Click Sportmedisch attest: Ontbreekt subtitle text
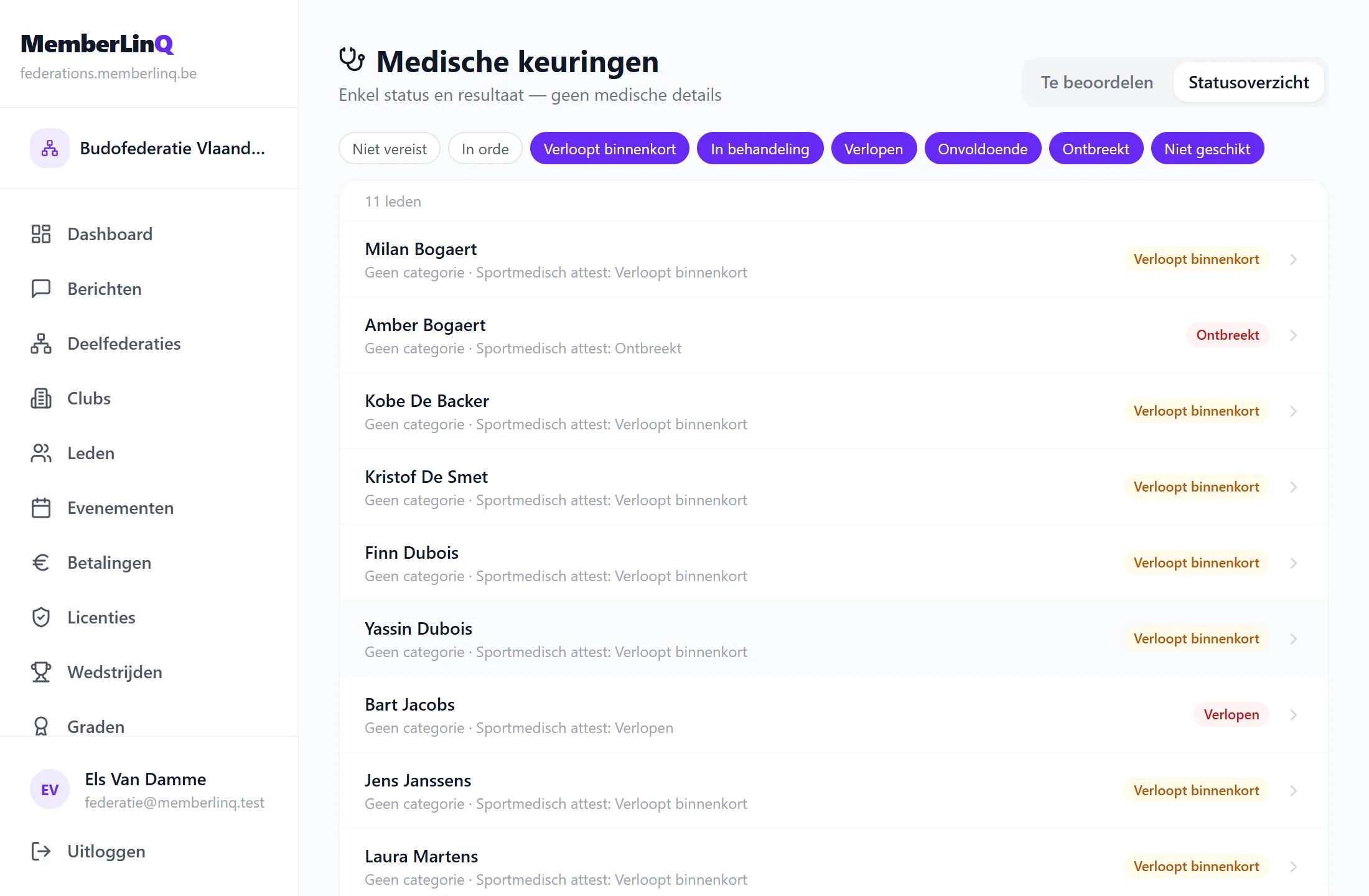1369x896 pixels. point(579,348)
